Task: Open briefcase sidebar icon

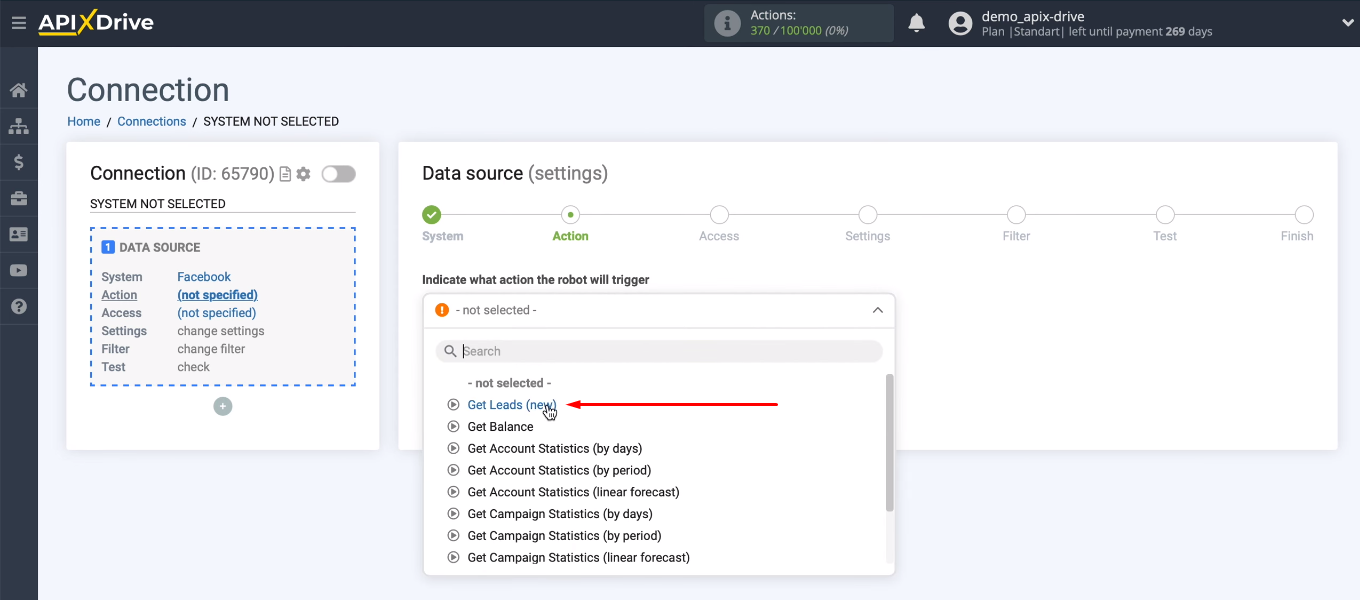Action: tap(18, 199)
